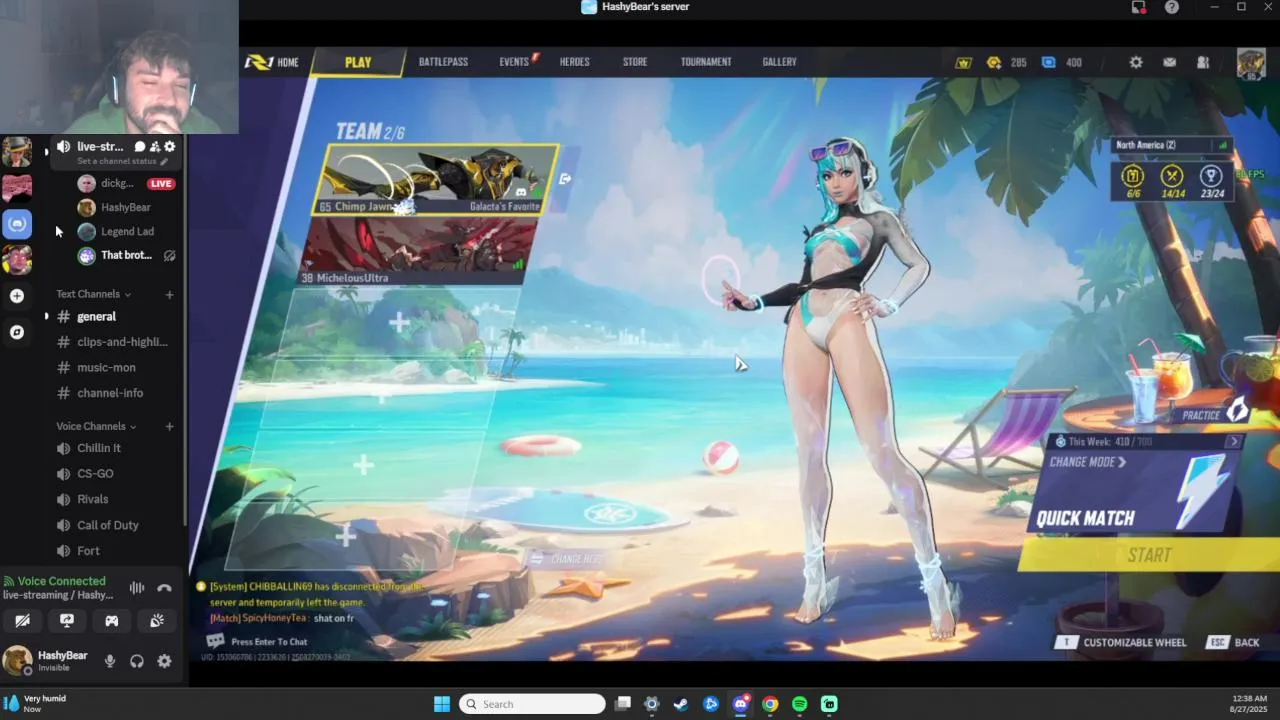Viewport: 1280px width, 720px height.
Task: Open the TOURNAMENT tab
Action: coord(706,62)
